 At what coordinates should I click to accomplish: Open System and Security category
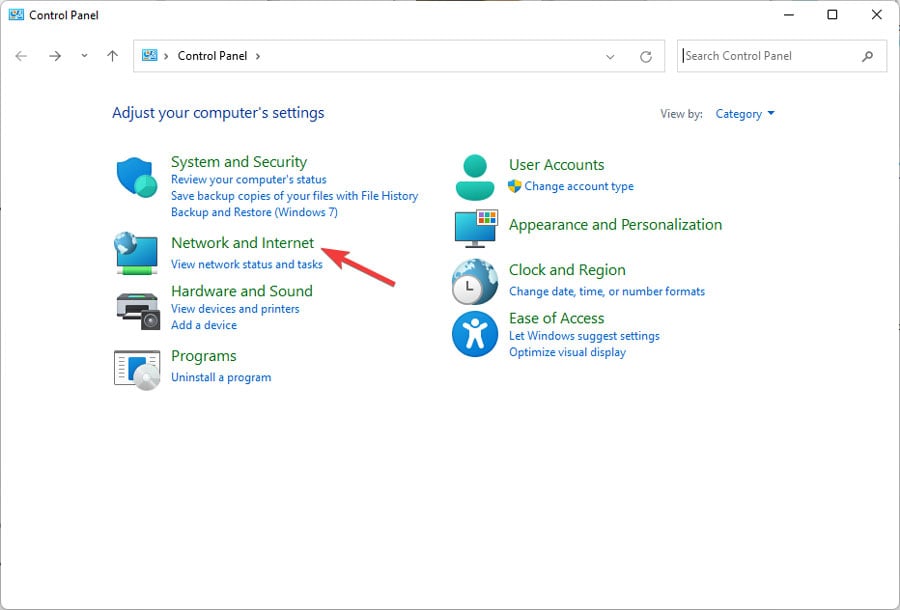pos(239,162)
